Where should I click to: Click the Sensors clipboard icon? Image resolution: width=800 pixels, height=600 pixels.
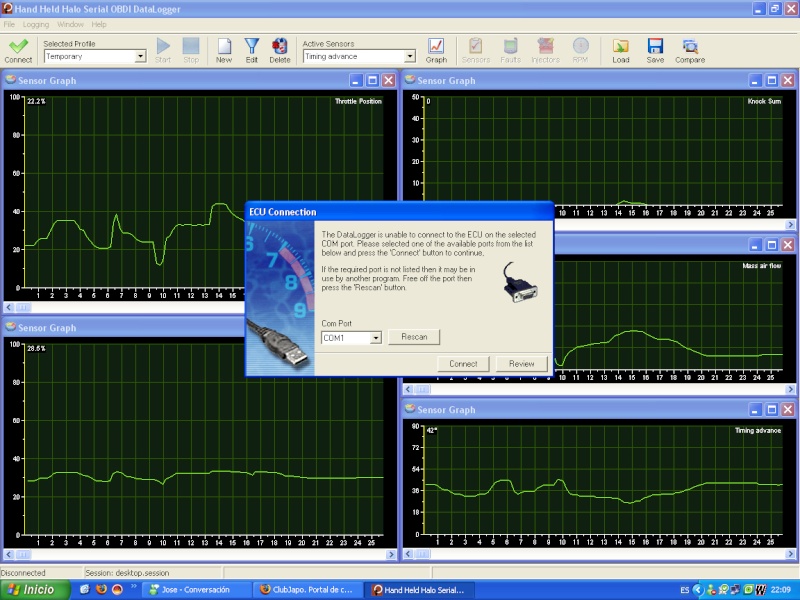pyautogui.click(x=476, y=51)
